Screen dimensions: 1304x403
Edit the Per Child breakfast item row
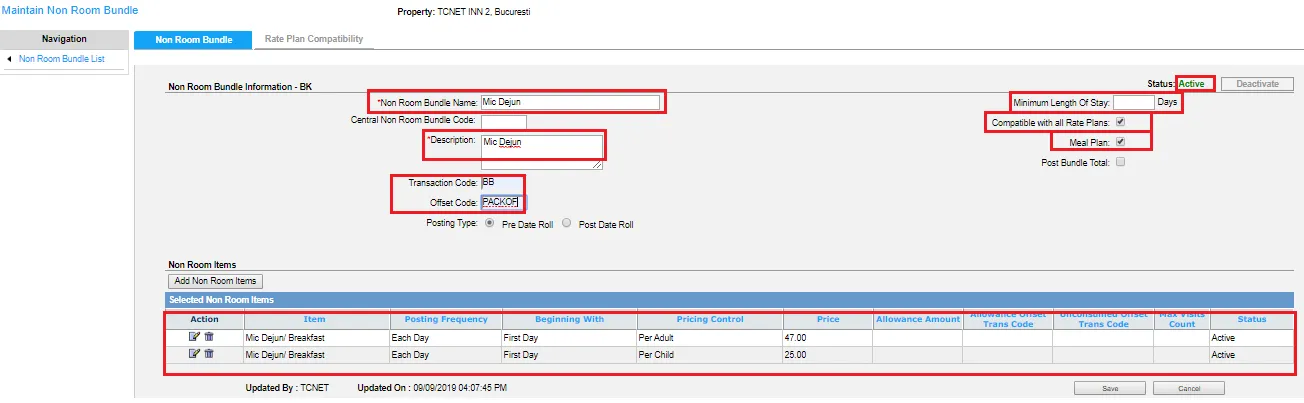pyautogui.click(x=195, y=353)
